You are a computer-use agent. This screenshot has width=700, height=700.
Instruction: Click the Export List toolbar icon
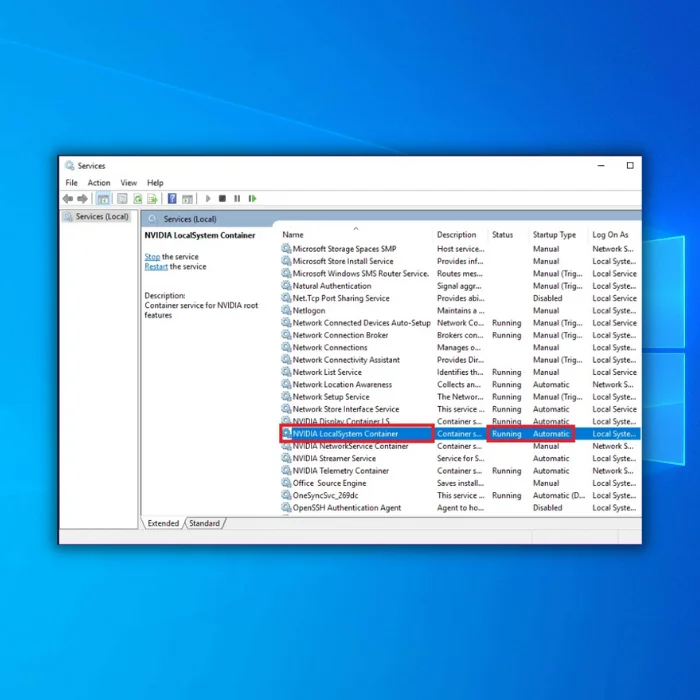152,199
